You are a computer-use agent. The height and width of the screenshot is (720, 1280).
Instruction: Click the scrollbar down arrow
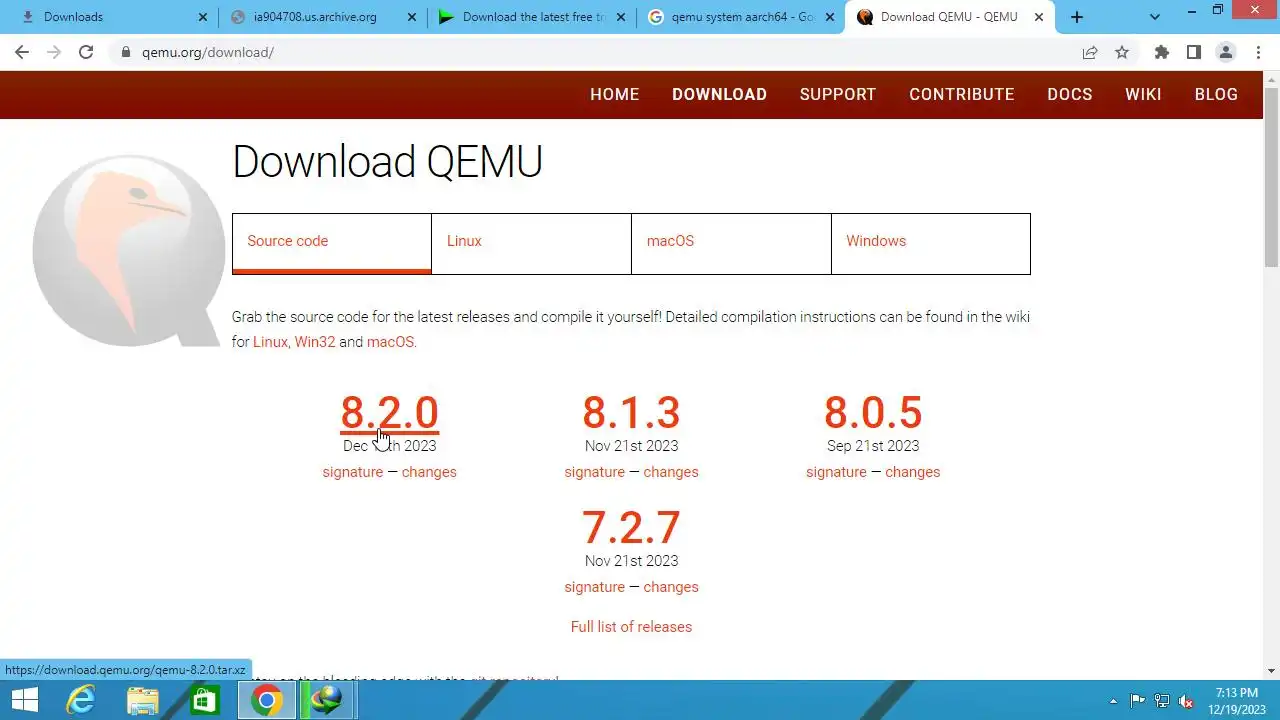1272,671
